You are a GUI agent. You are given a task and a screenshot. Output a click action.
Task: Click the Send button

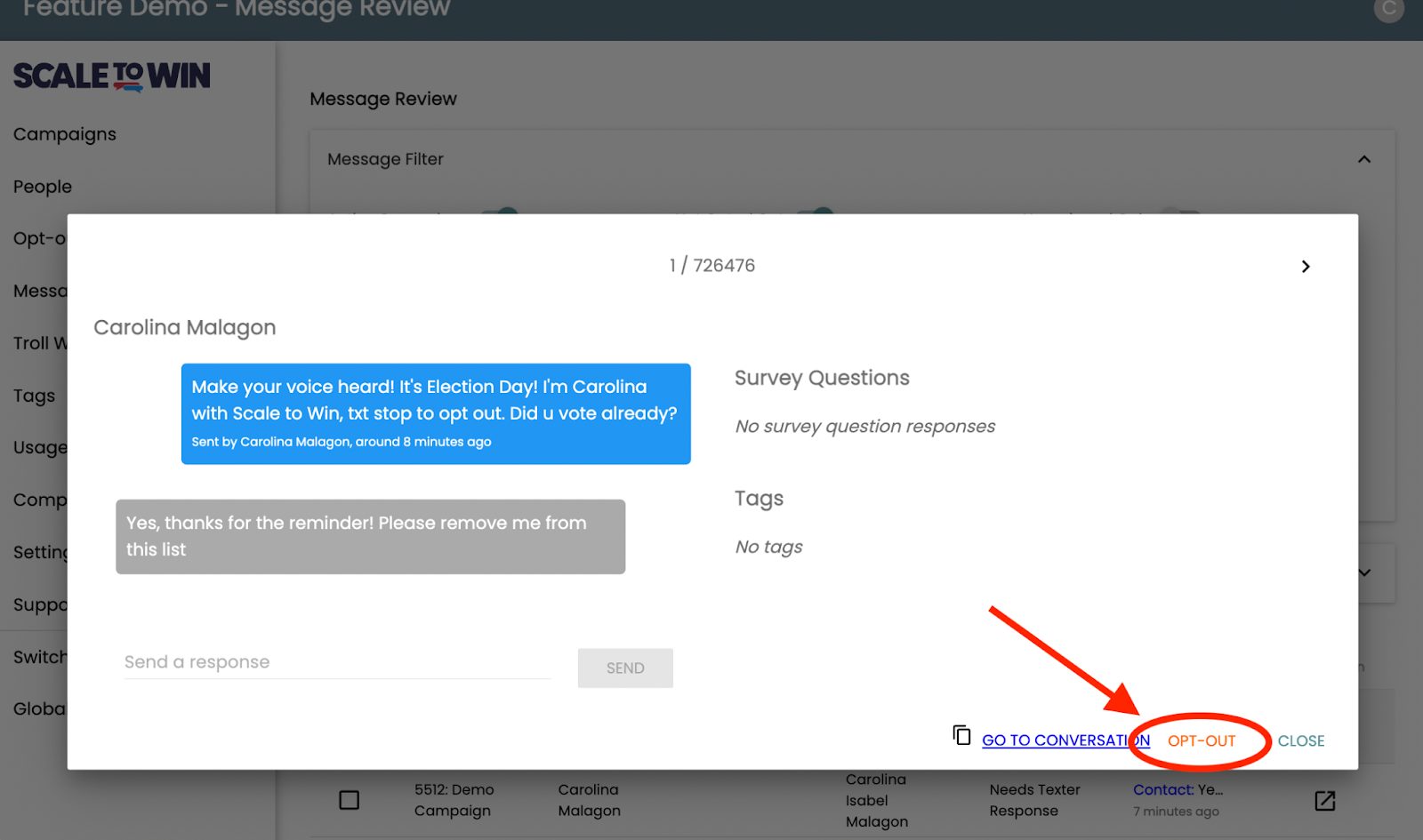[x=625, y=668]
